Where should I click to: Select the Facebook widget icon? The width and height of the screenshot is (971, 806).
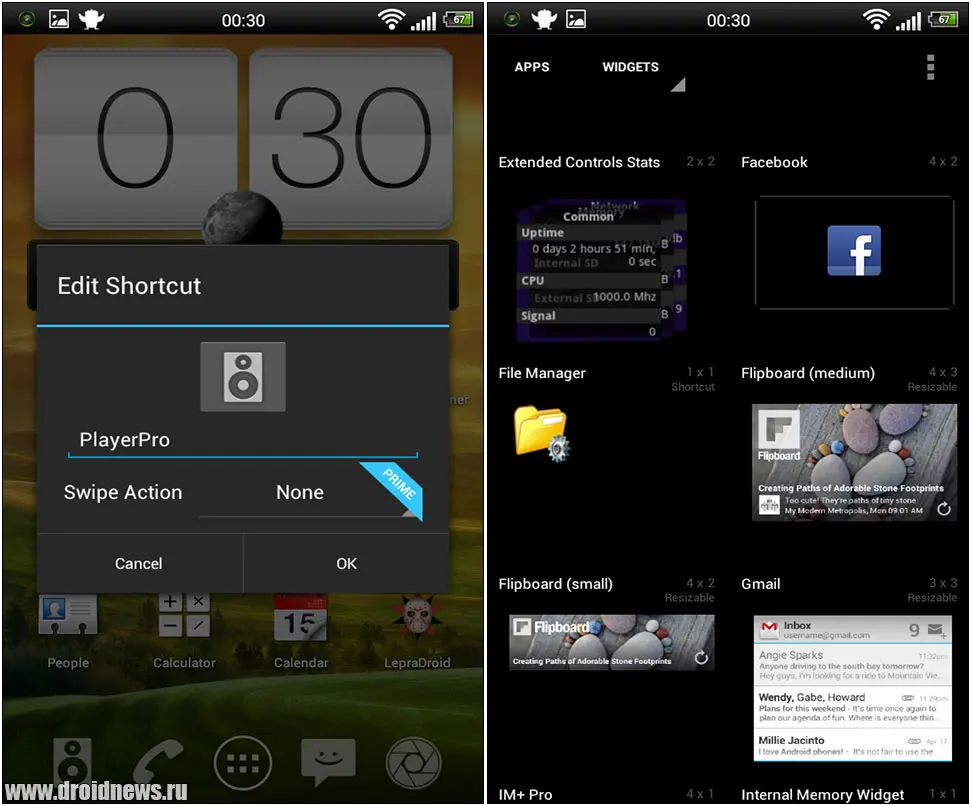click(854, 251)
